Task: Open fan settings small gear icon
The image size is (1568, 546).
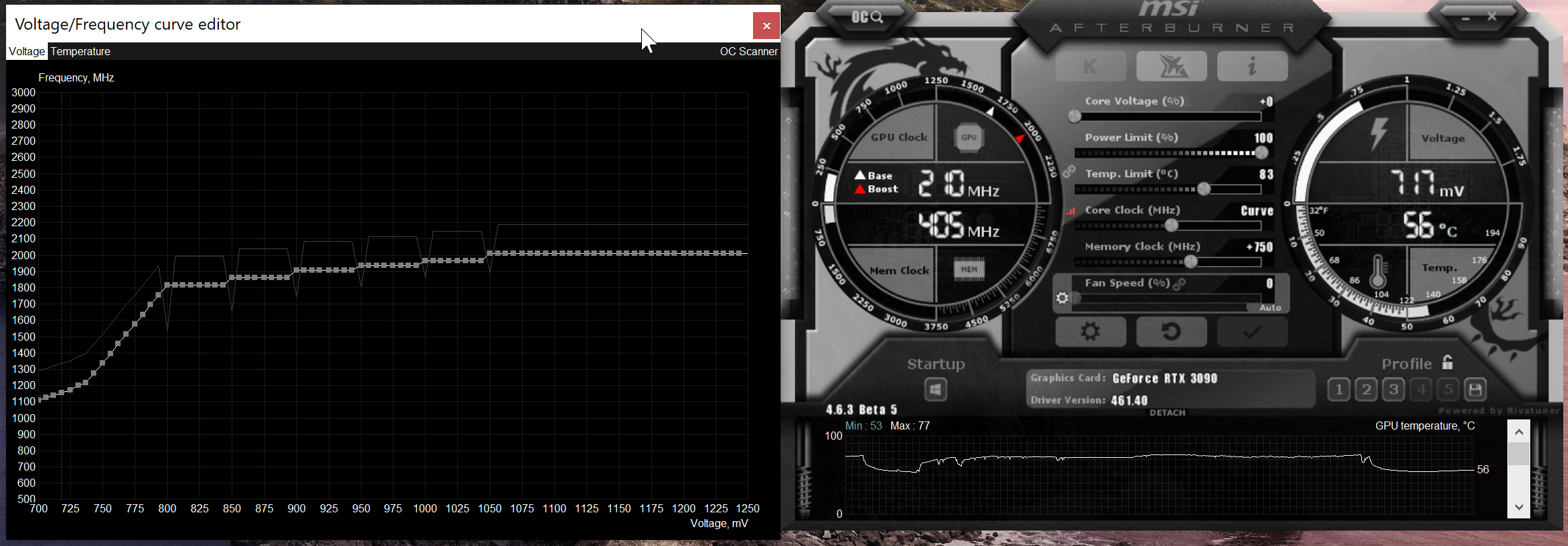Action: click(1062, 298)
